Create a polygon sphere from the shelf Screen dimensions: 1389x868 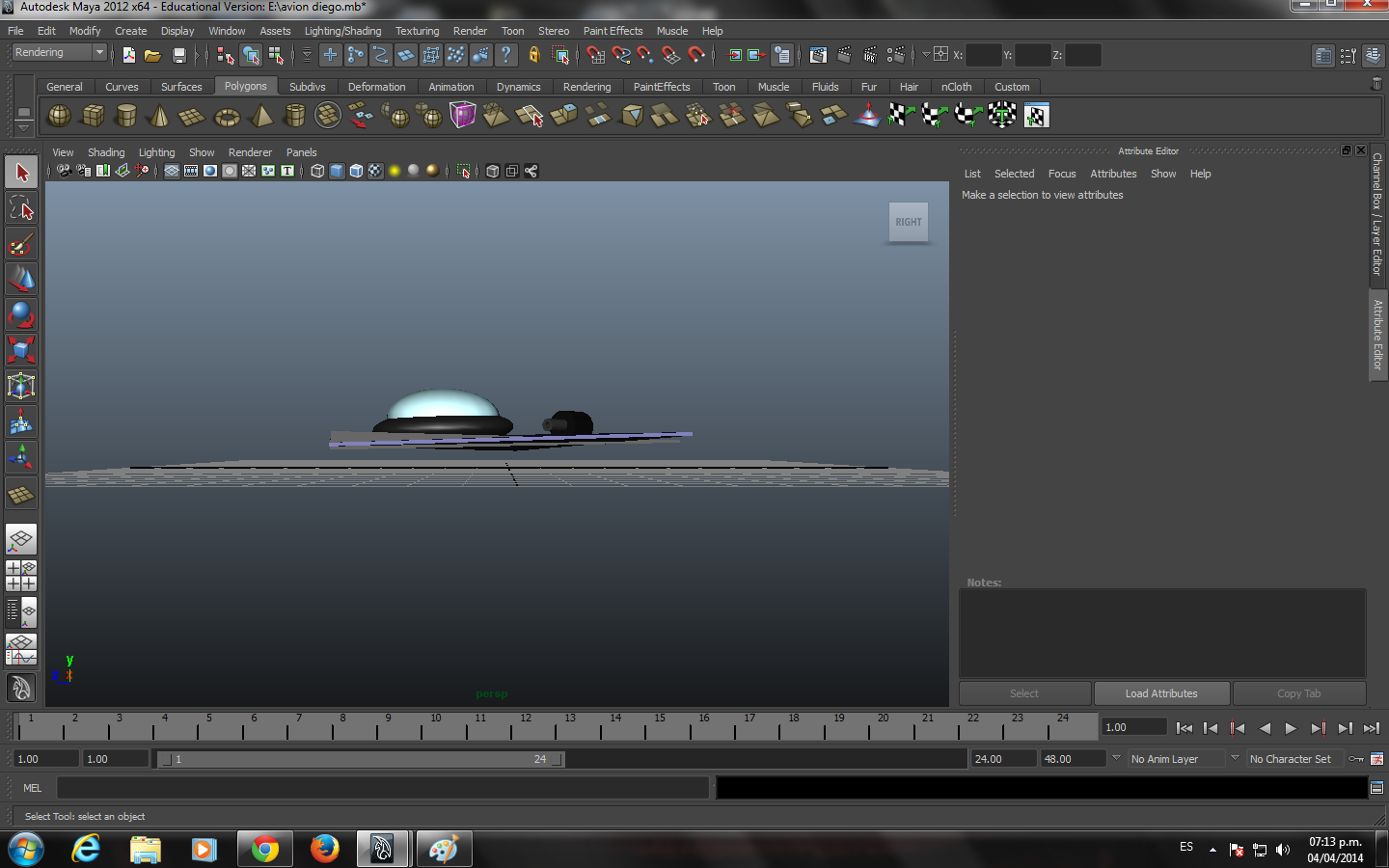click(x=59, y=116)
